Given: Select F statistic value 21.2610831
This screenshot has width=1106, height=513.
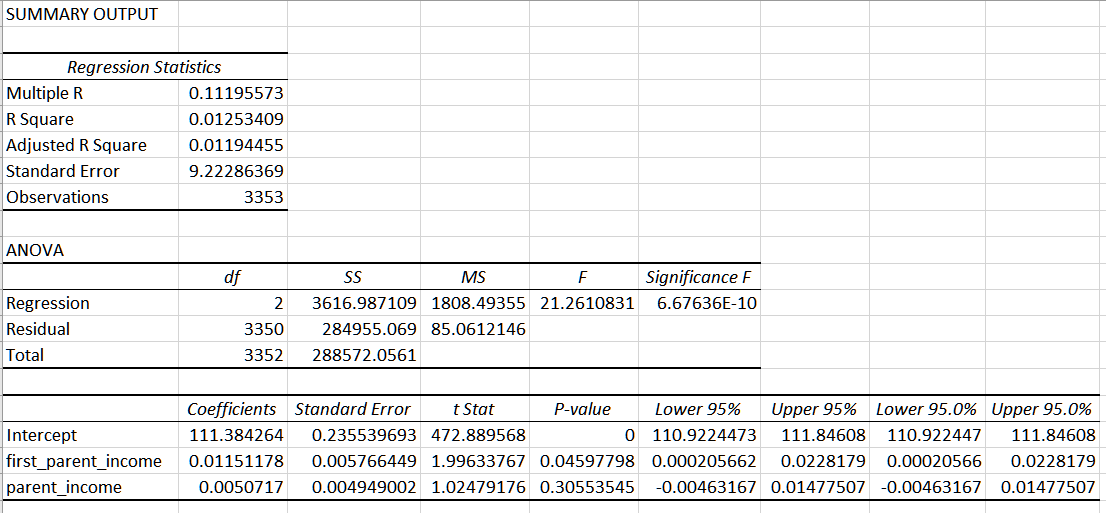Looking at the screenshot, I should click(x=583, y=303).
